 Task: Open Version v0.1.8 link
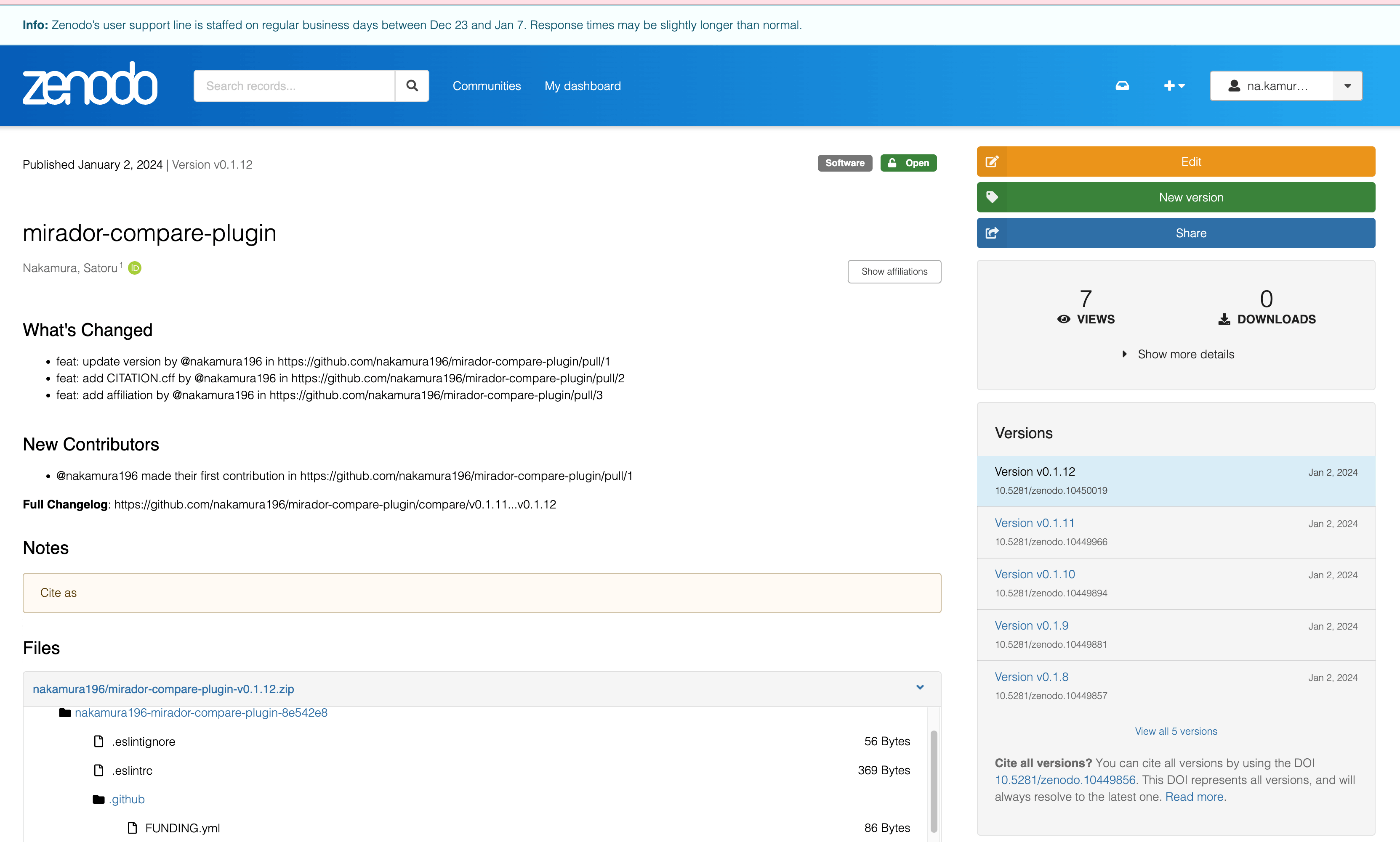(1032, 677)
